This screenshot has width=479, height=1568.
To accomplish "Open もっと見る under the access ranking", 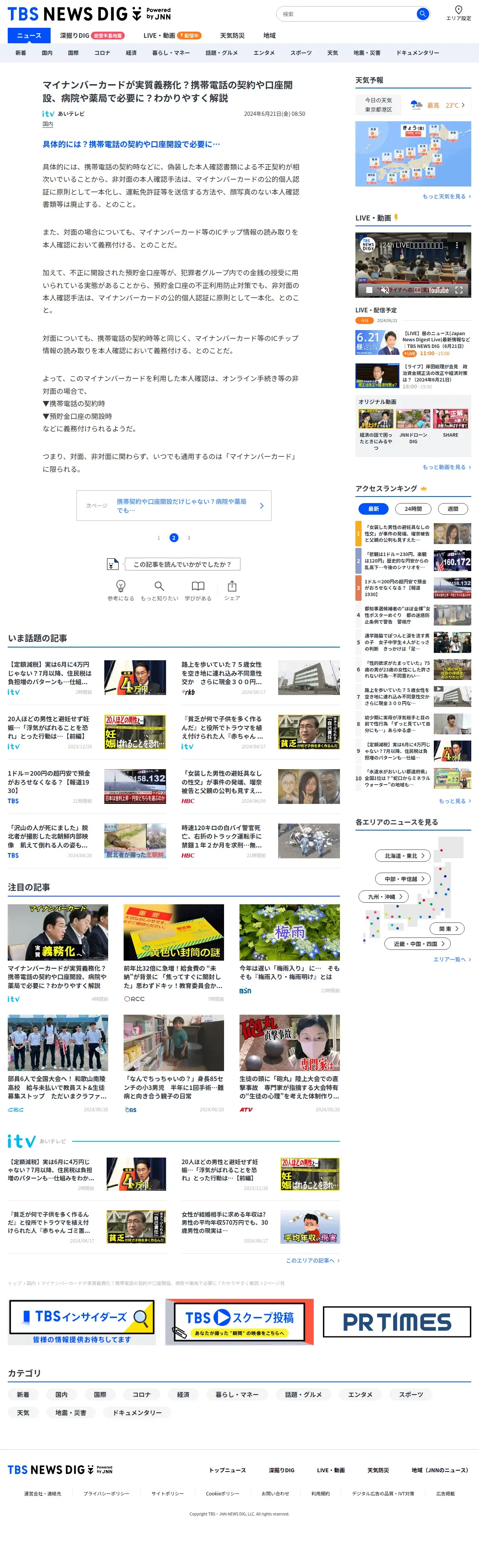I will click(455, 800).
